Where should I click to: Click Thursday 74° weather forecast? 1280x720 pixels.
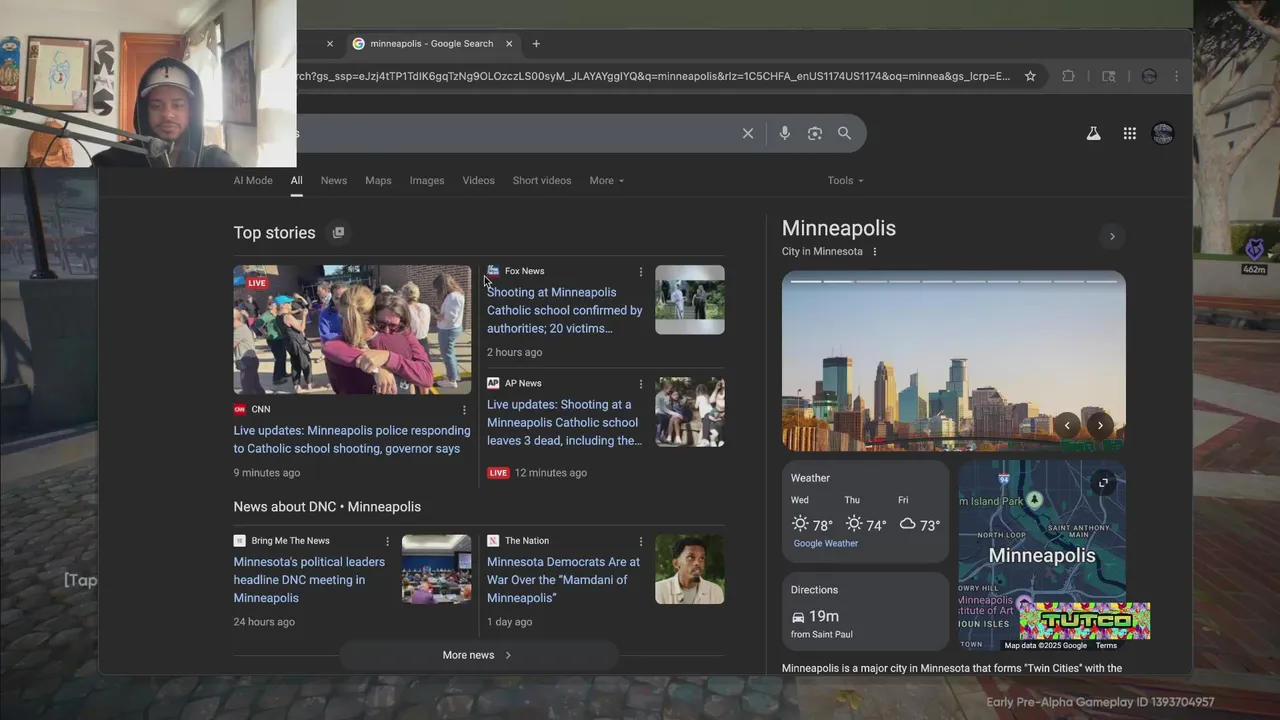[x=866, y=517]
